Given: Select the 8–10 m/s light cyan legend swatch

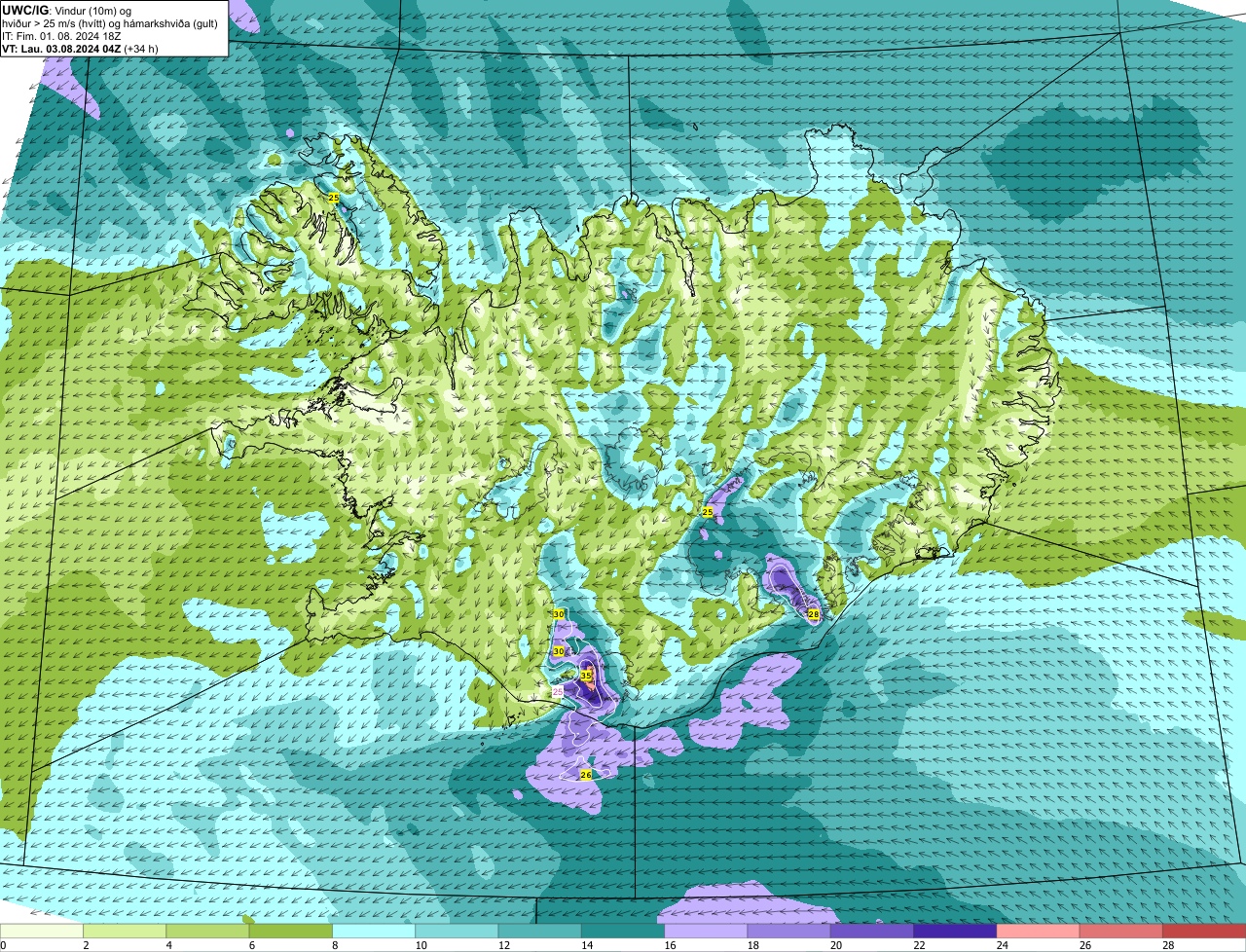Looking at the screenshot, I should click(374, 932).
